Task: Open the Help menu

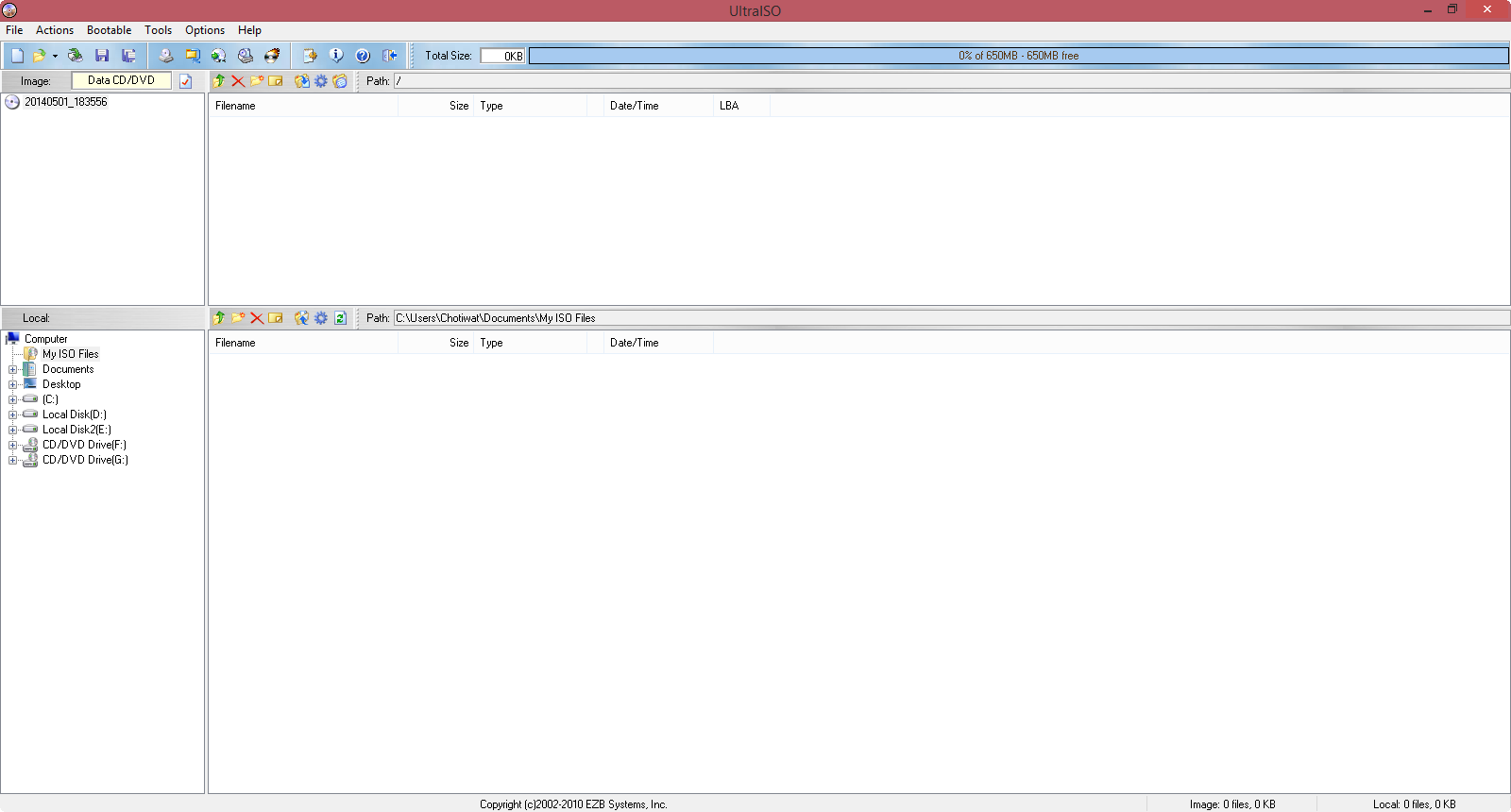Action: pyautogui.click(x=249, y=30)
